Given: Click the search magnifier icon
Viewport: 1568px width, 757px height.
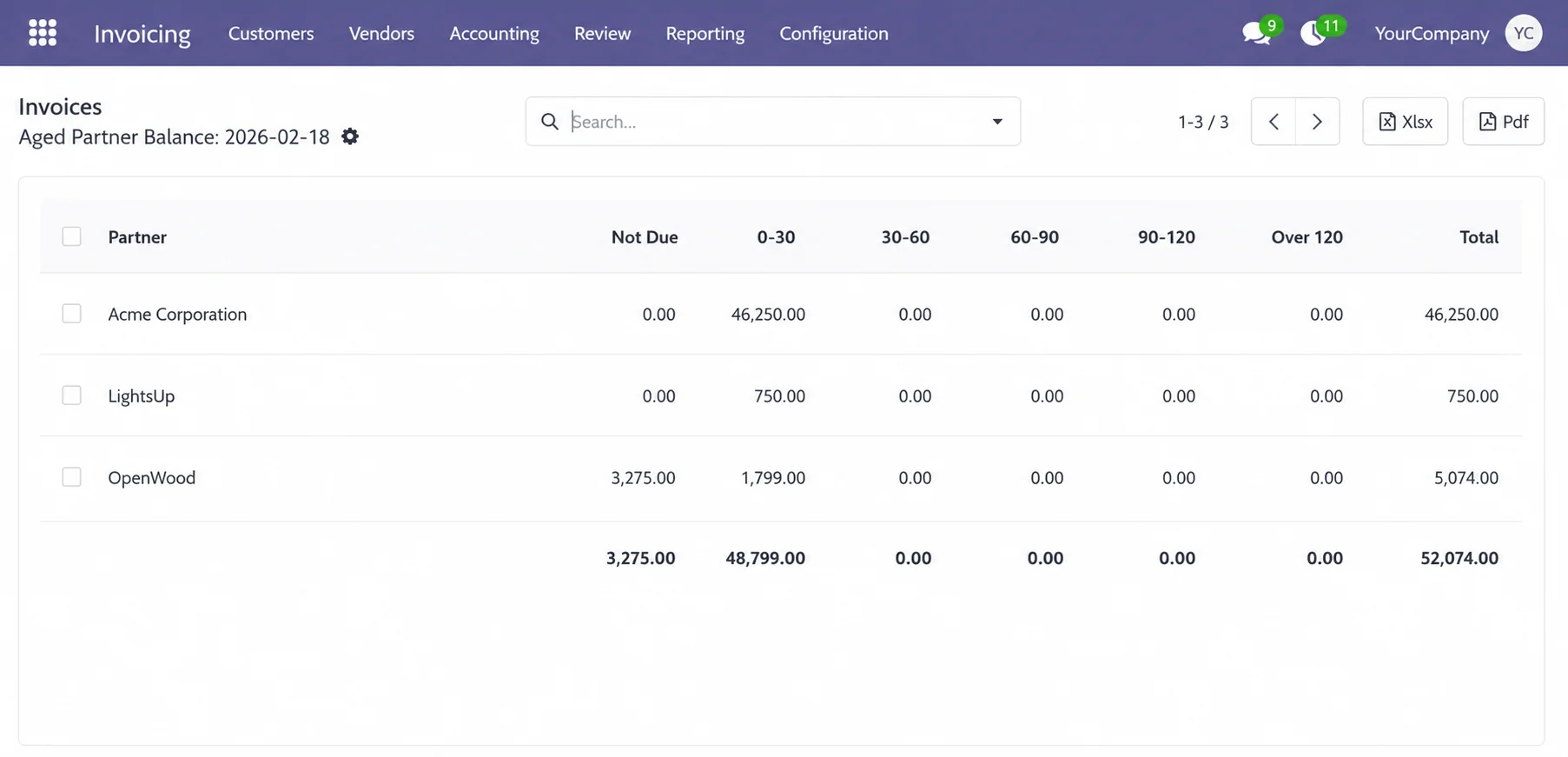Looking at the screenshot, I should (x=550, y=122).
